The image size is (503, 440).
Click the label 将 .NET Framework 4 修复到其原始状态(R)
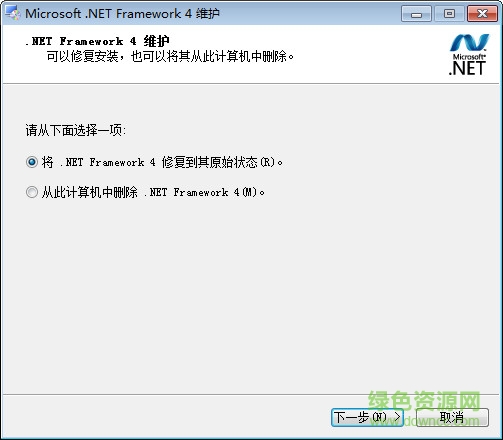[x=162, y=162]
